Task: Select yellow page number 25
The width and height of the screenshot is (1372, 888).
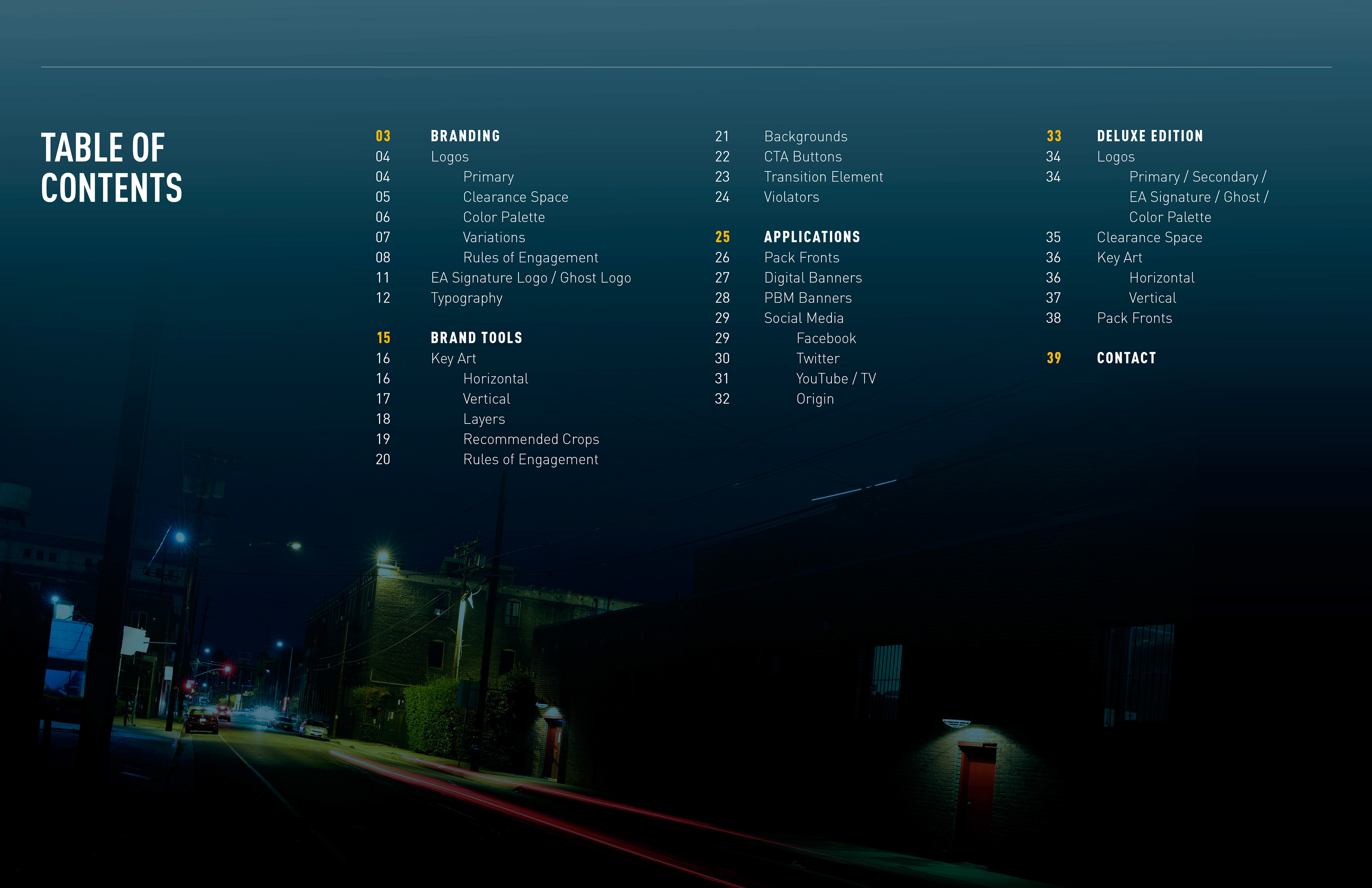Action: pos(722,237)
